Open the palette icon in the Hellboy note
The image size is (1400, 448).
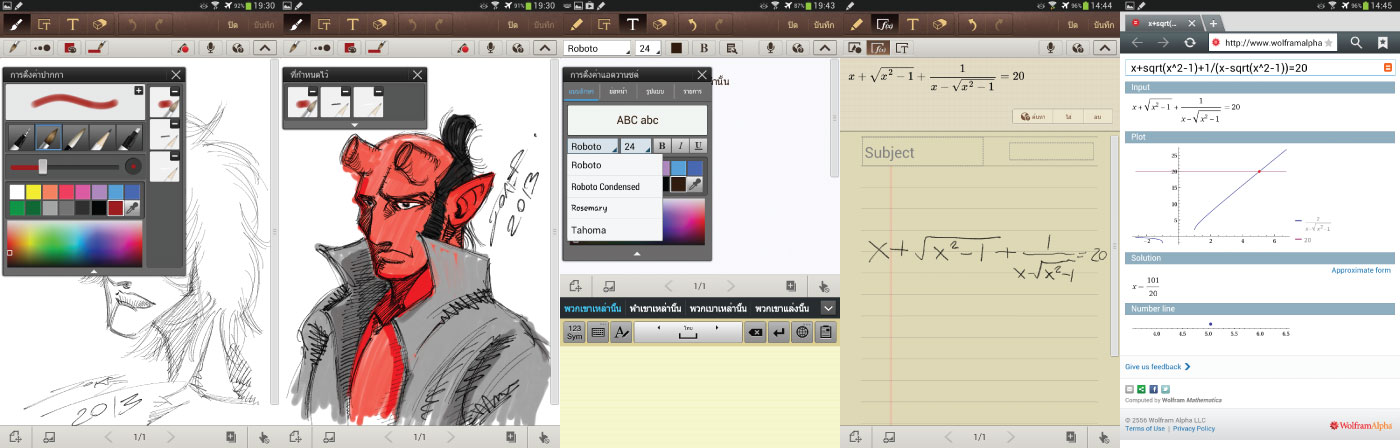click(516, 46)
